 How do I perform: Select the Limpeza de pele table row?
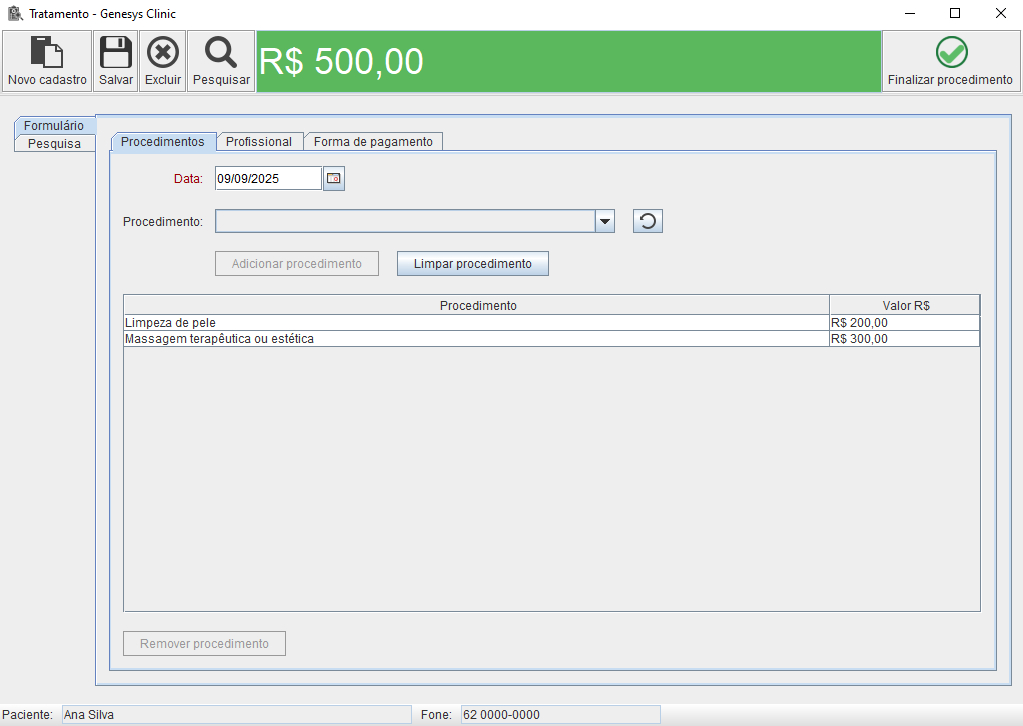475,323
